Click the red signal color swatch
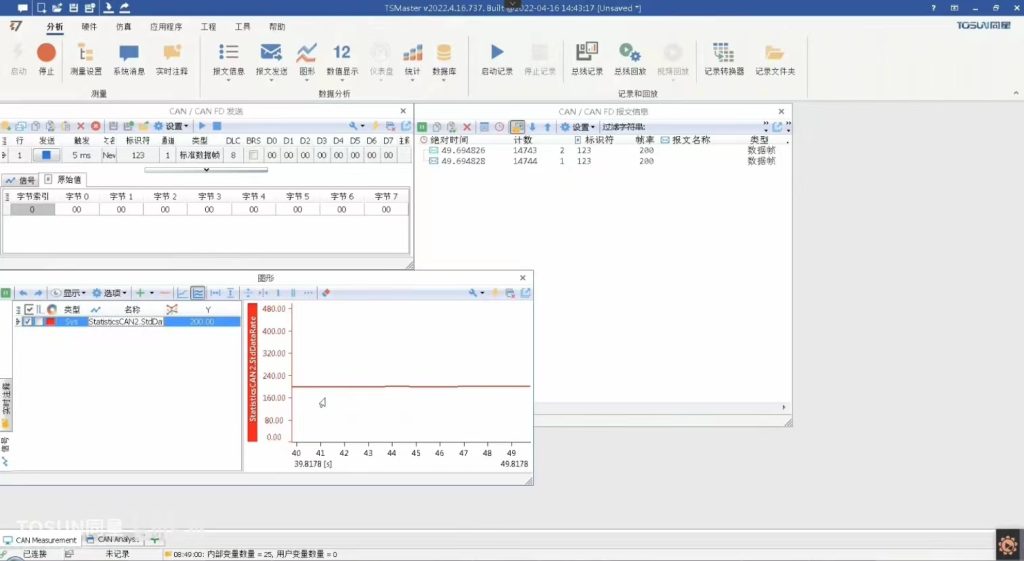 point(51,322)
